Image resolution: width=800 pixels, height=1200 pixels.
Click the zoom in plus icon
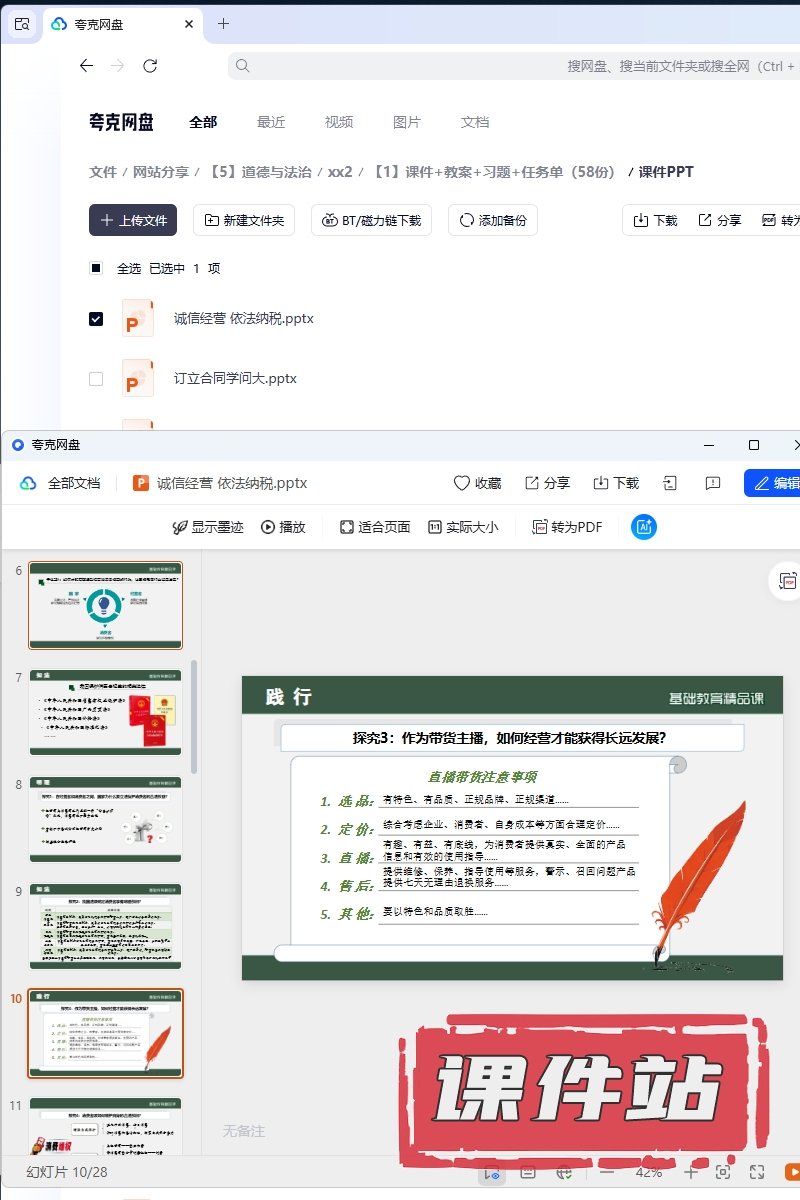click(690, 1172)
